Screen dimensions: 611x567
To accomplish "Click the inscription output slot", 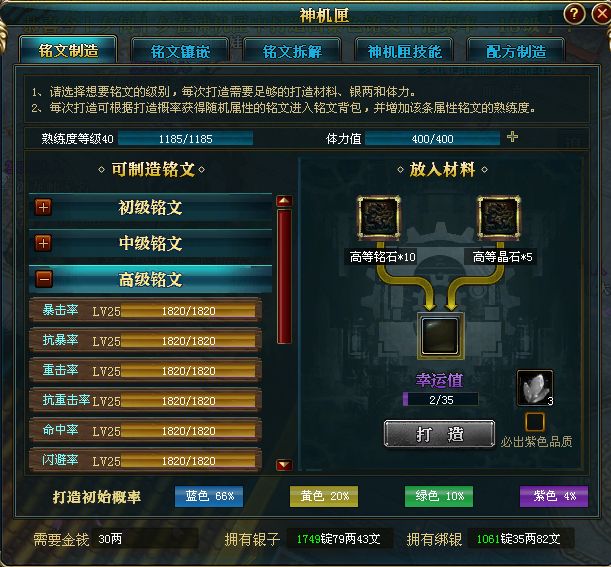I will [x=440, y=336].
